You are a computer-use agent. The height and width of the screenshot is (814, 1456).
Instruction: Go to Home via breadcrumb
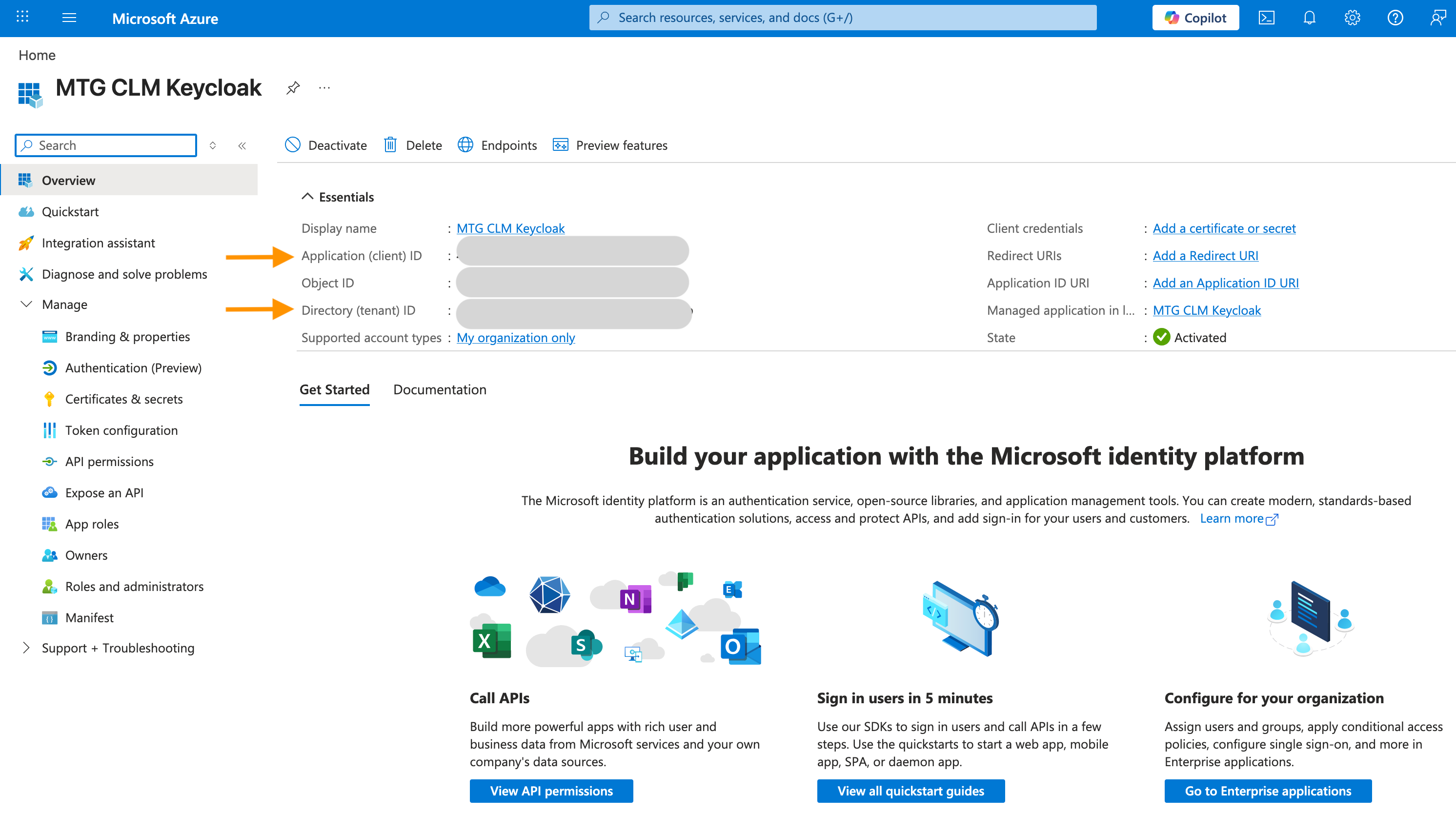pos(37,56)
